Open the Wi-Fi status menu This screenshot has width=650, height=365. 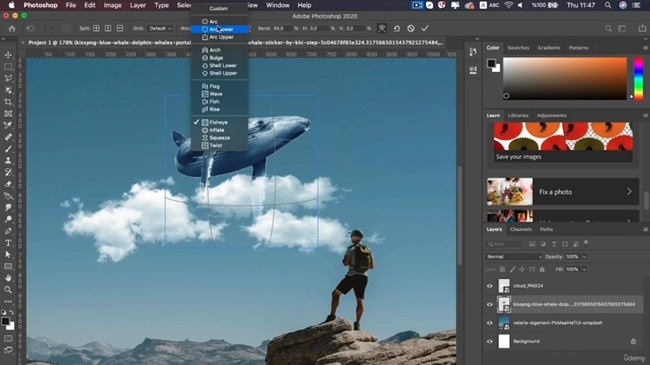pos(508,5)
